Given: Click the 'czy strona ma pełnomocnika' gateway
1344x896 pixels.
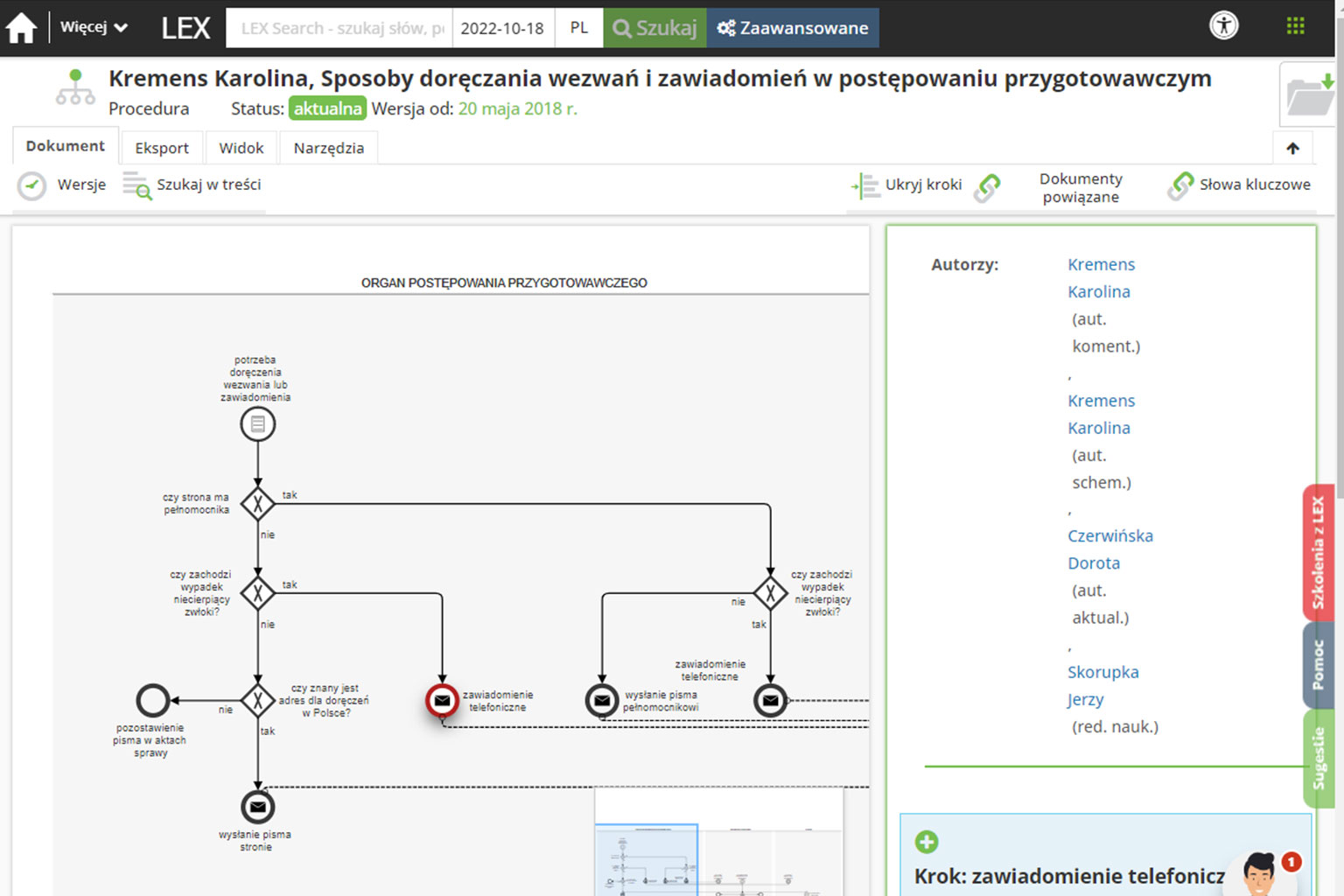Looking at the screenshot, I should [257, 503].
